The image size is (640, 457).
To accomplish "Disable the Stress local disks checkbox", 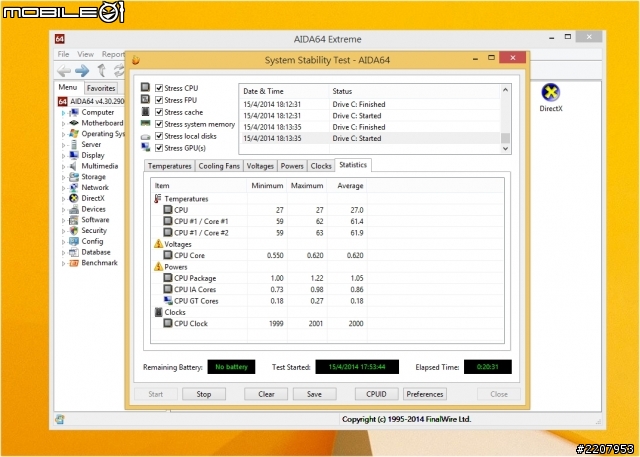I will (159, 136).
